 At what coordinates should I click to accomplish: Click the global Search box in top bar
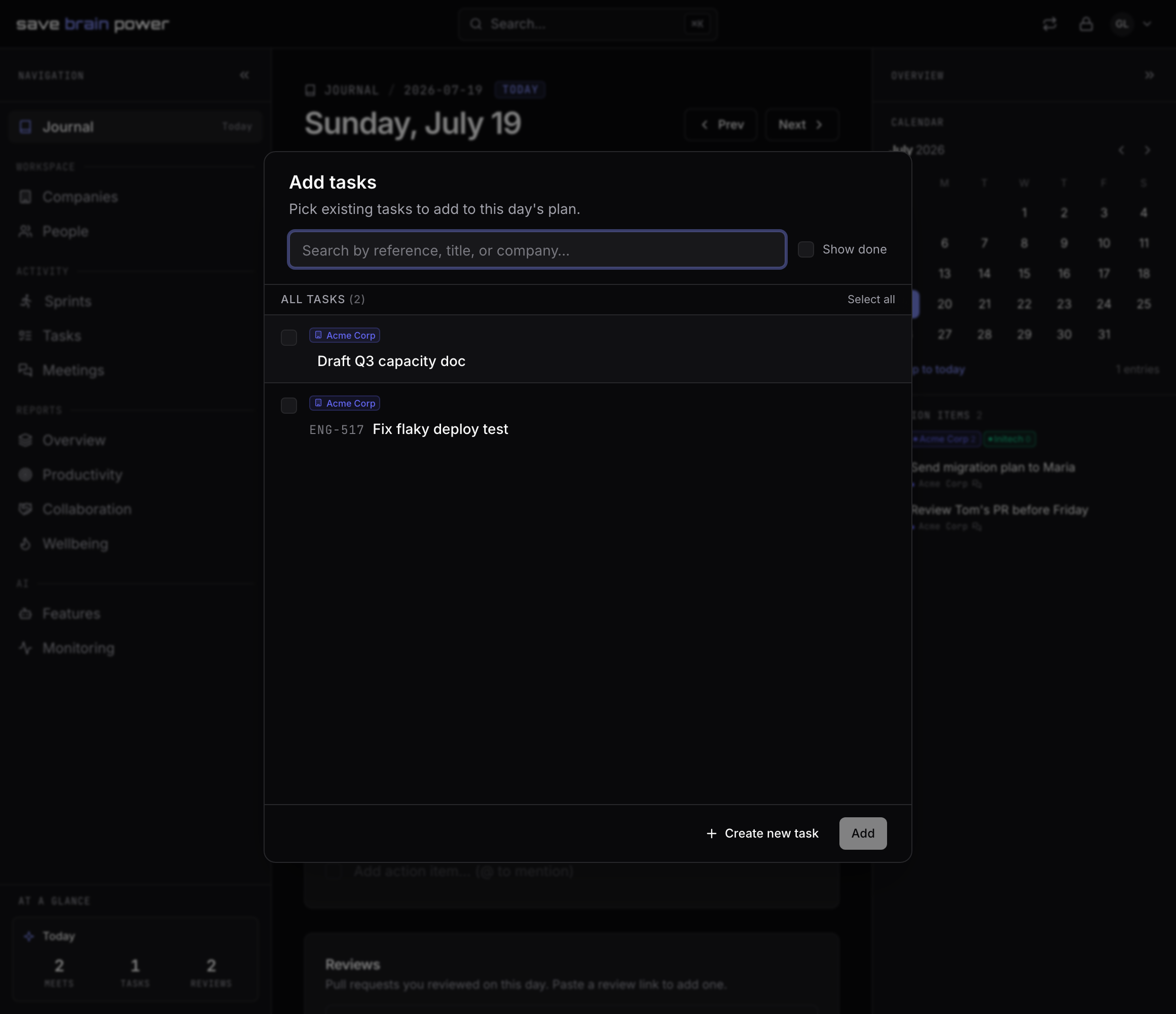pos(587,24)
